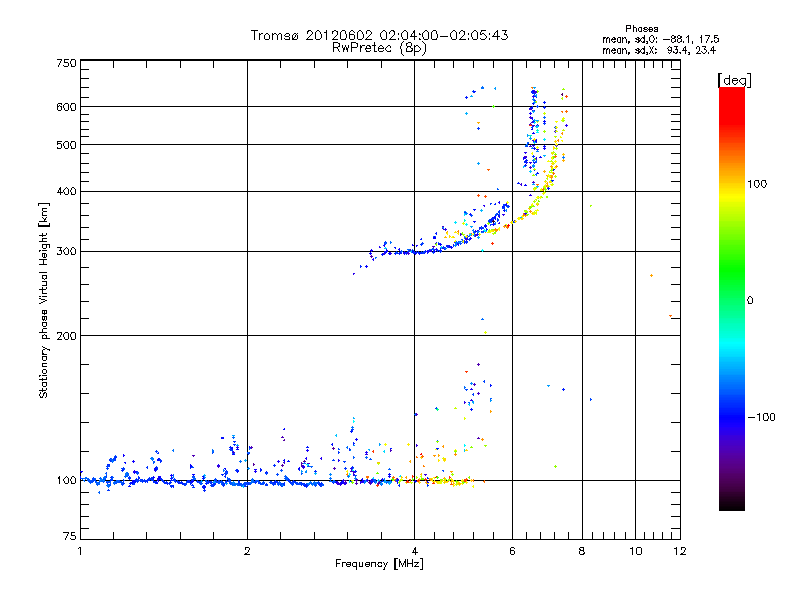Click x-axis tick label "1"
This screenshot has height=600, width=800.
point(80,551)
